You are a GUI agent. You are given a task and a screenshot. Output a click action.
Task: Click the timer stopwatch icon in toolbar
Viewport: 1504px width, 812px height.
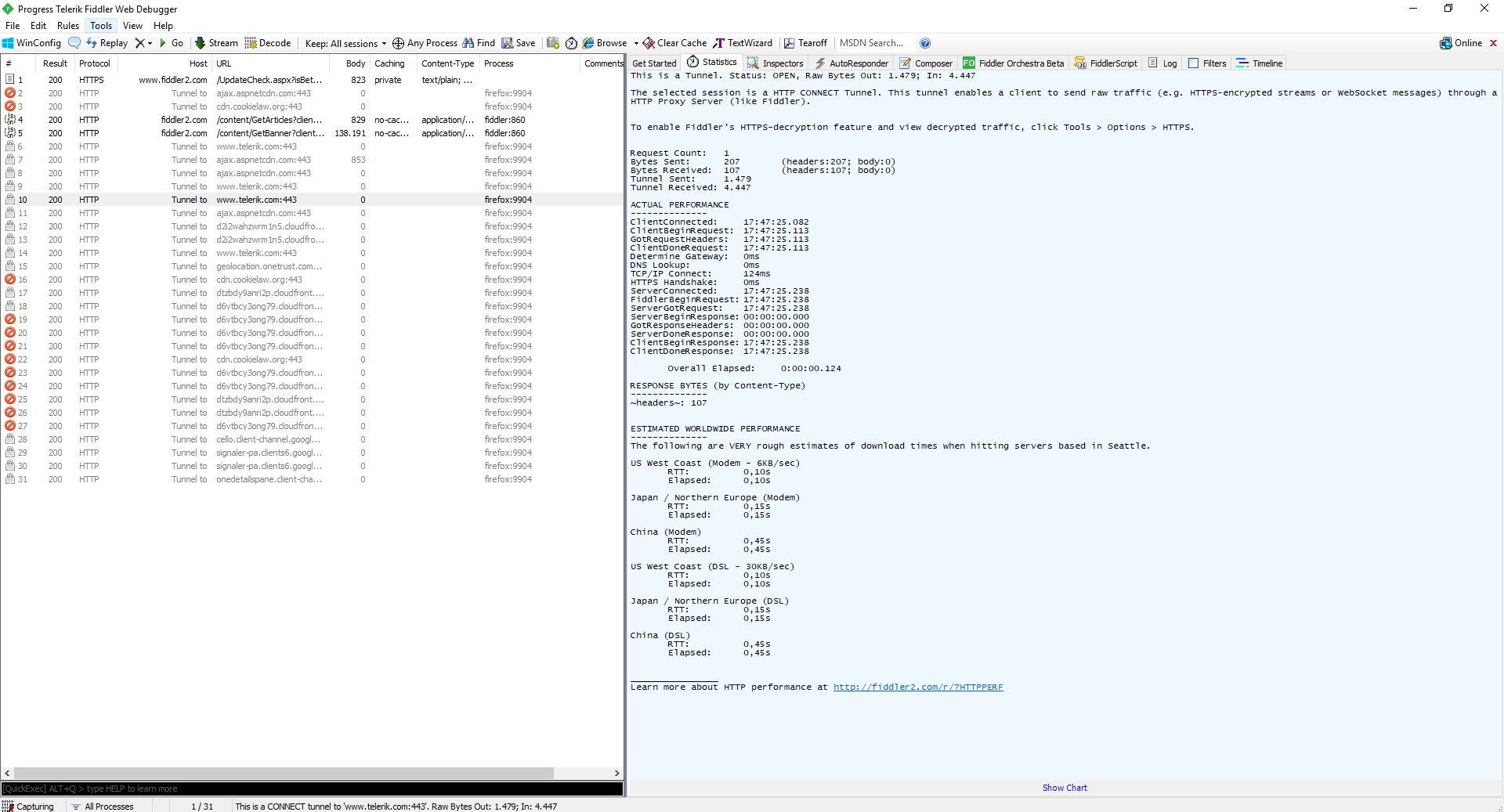coord(571,43)
